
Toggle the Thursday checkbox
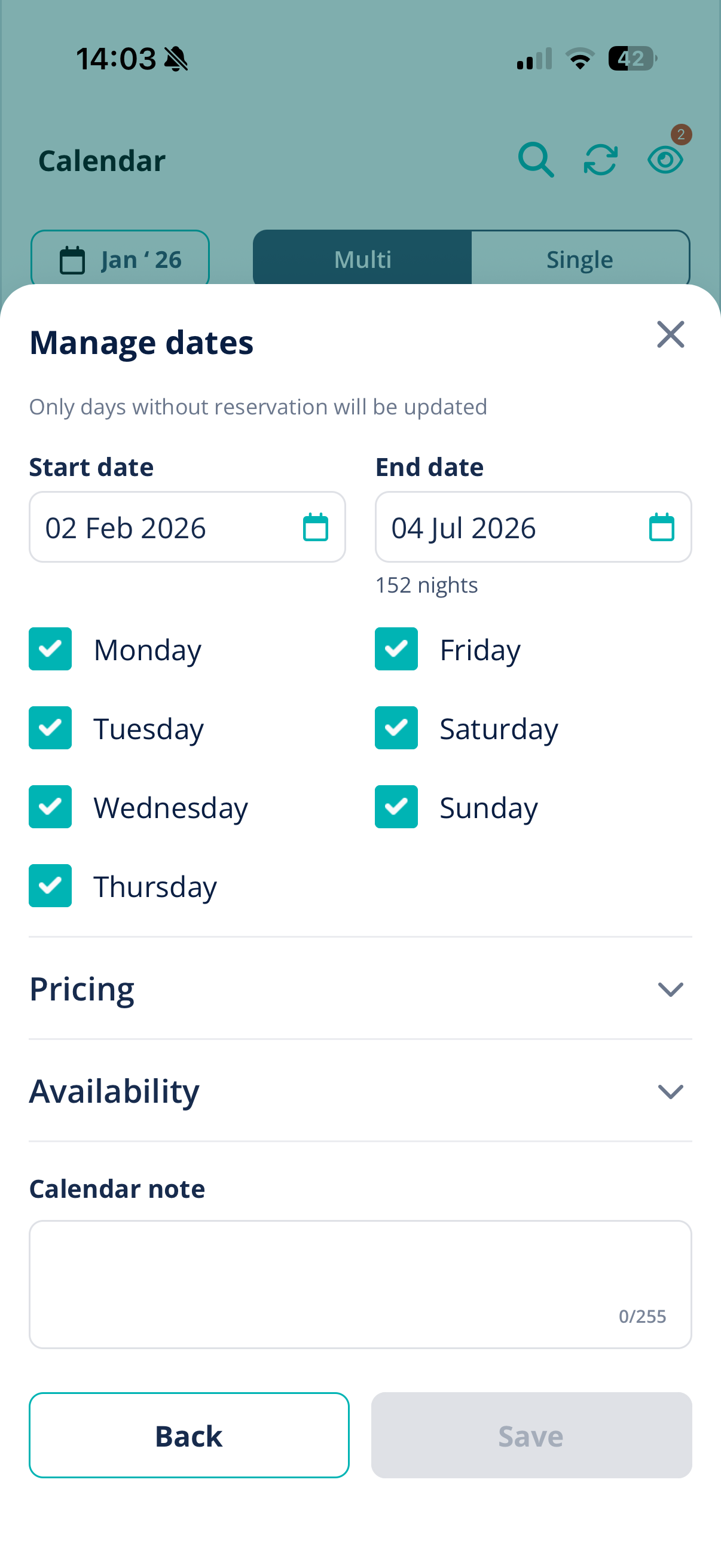pos(50,886)
